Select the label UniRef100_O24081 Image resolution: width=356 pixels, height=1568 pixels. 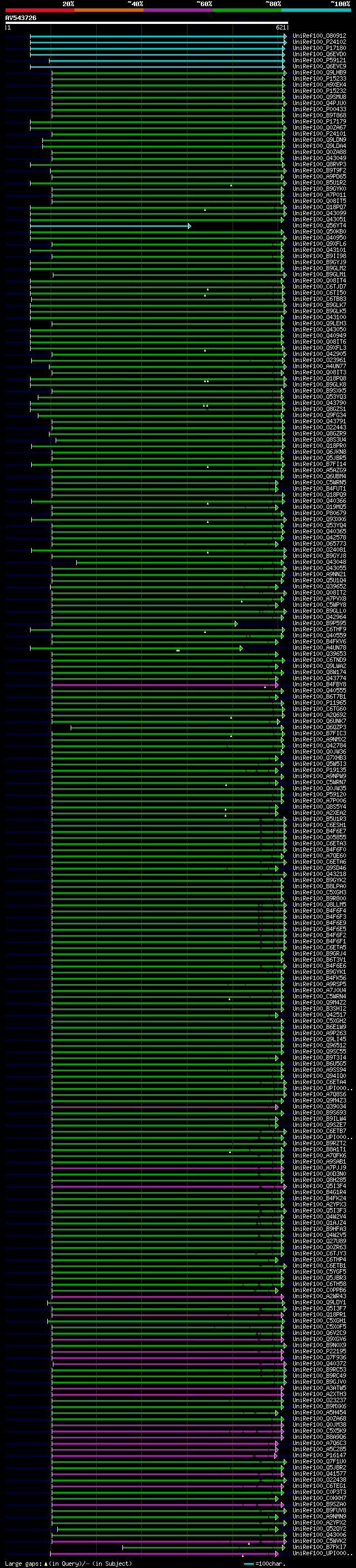point(319,550)
